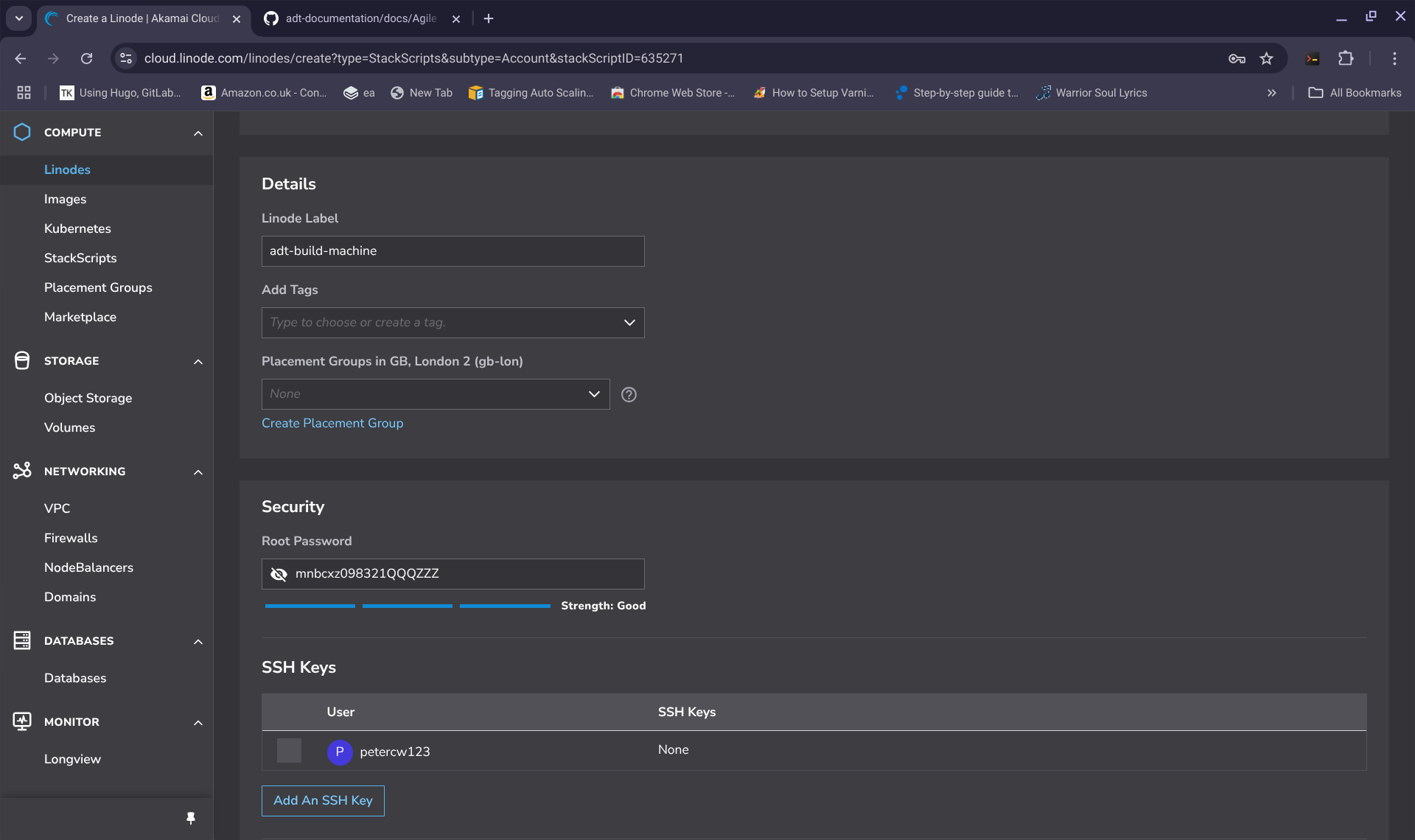This screenshot has width=1415, height=840.
Task: Collapse the Networking section chevron
Action: [198, 472]
